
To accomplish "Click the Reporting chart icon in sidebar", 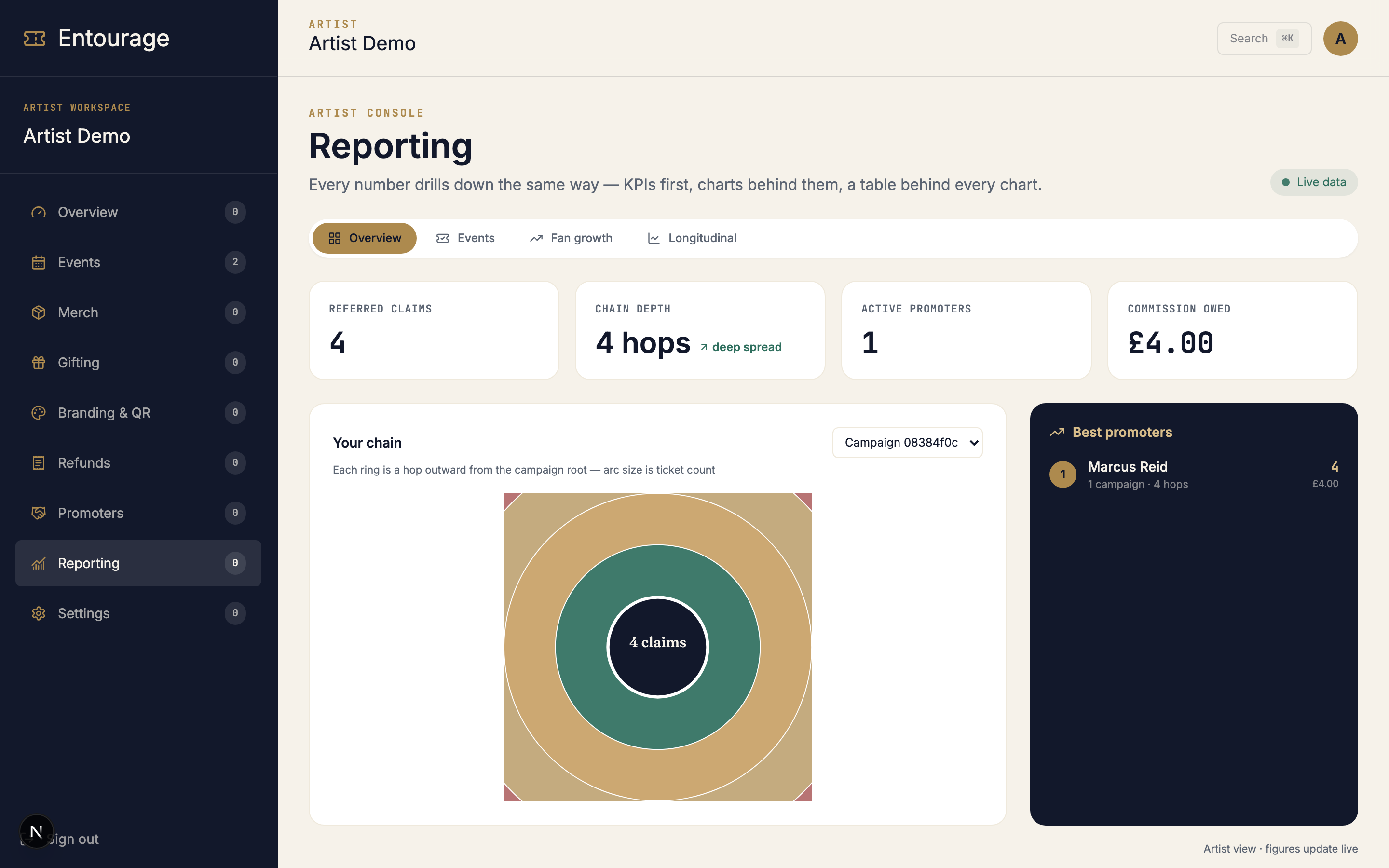I will 39,563.
